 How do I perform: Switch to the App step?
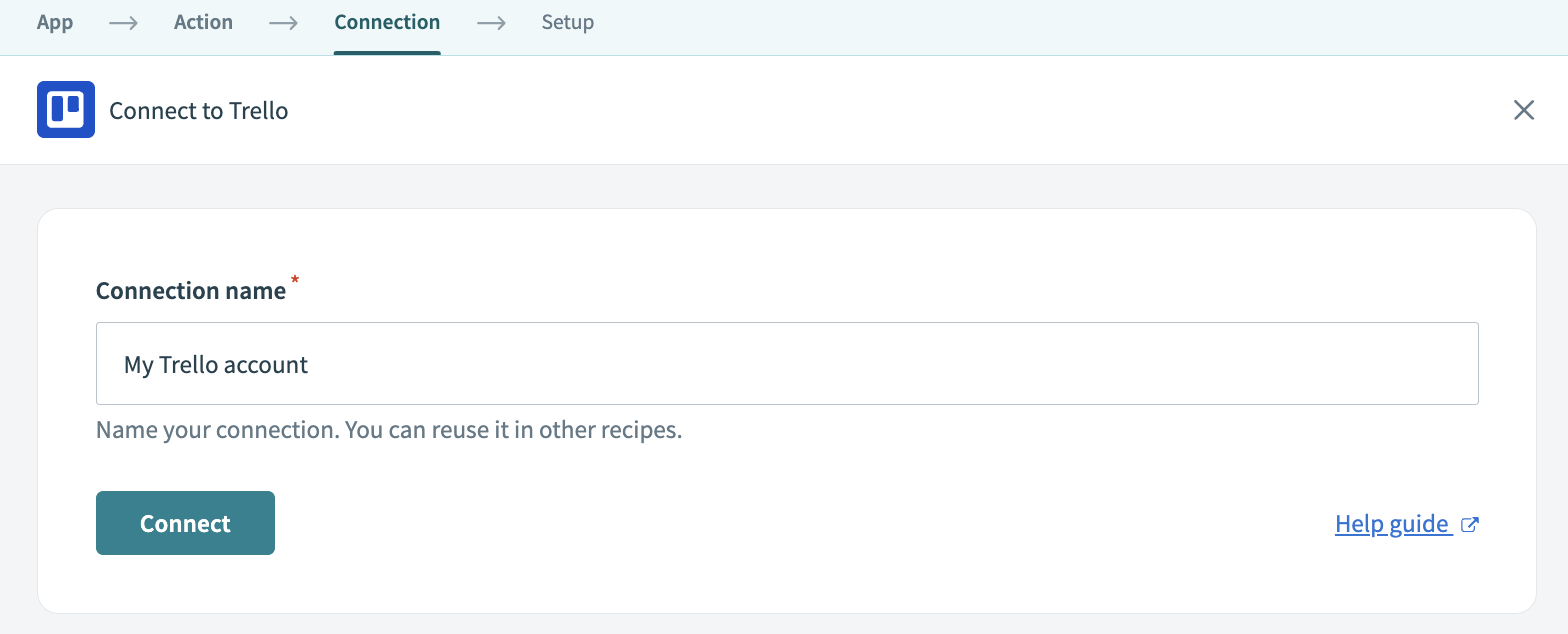click(55, 22)
